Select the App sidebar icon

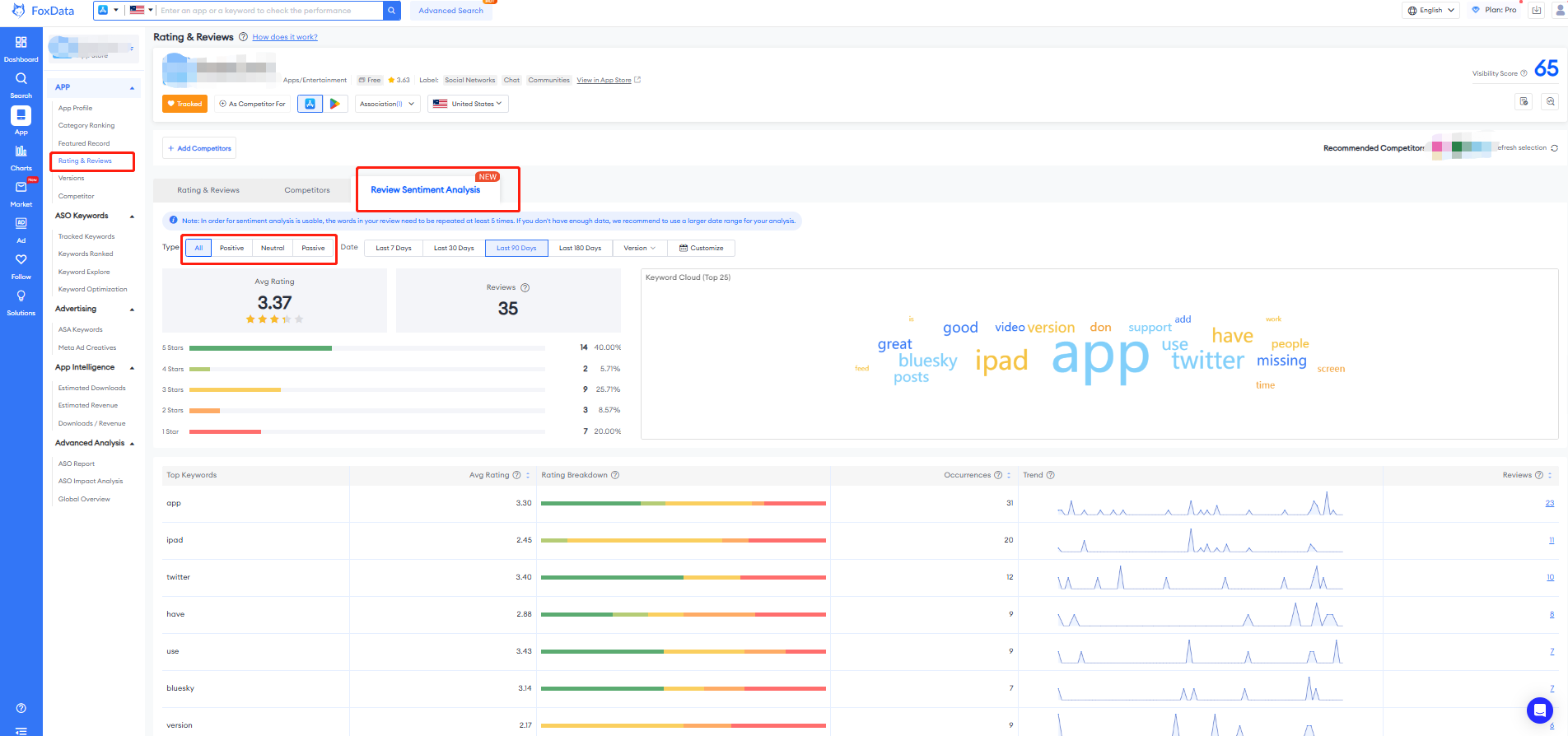[21, 114]
